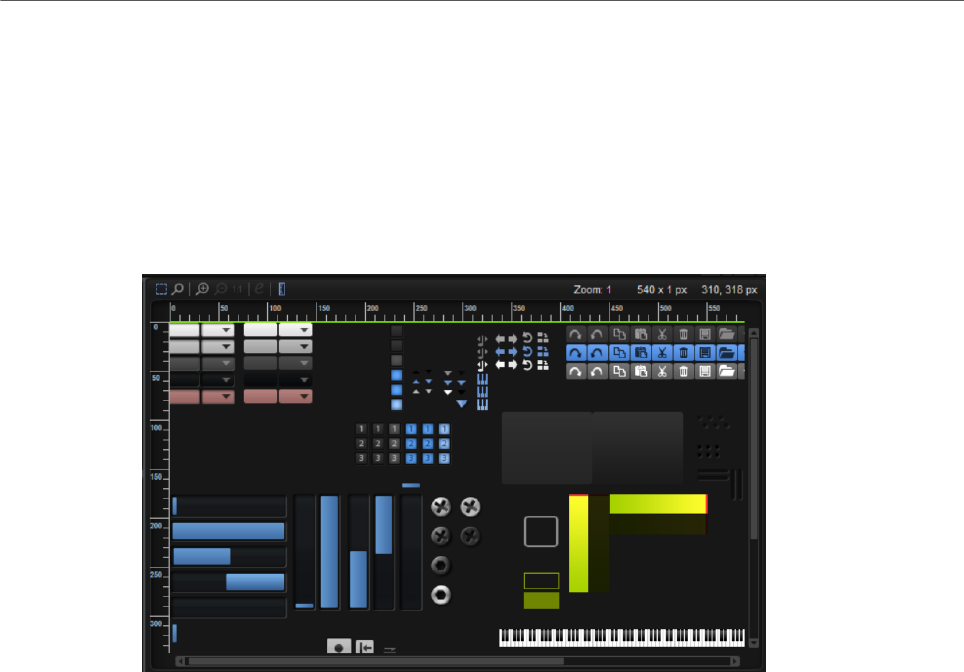Click the blue-highlighted redo arrow sprite
Screen dimensions: 964x672
575,353
